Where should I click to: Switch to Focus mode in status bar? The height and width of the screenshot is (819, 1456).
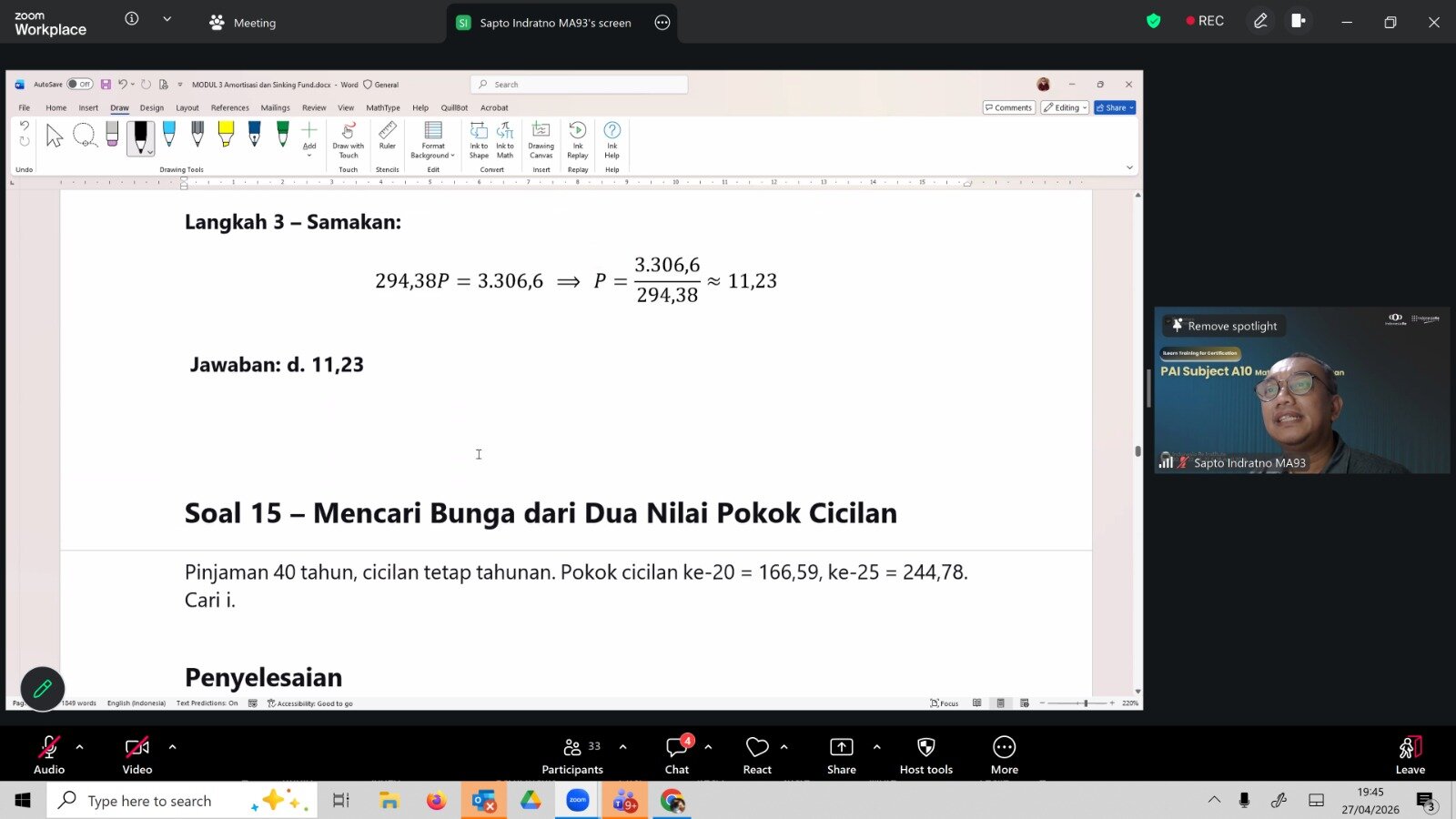945,703
